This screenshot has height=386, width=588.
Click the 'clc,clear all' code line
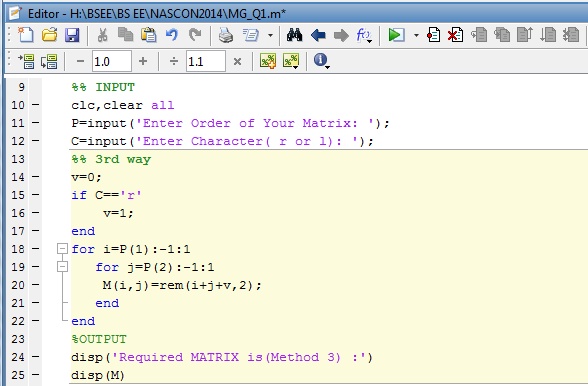coord(123,105)
